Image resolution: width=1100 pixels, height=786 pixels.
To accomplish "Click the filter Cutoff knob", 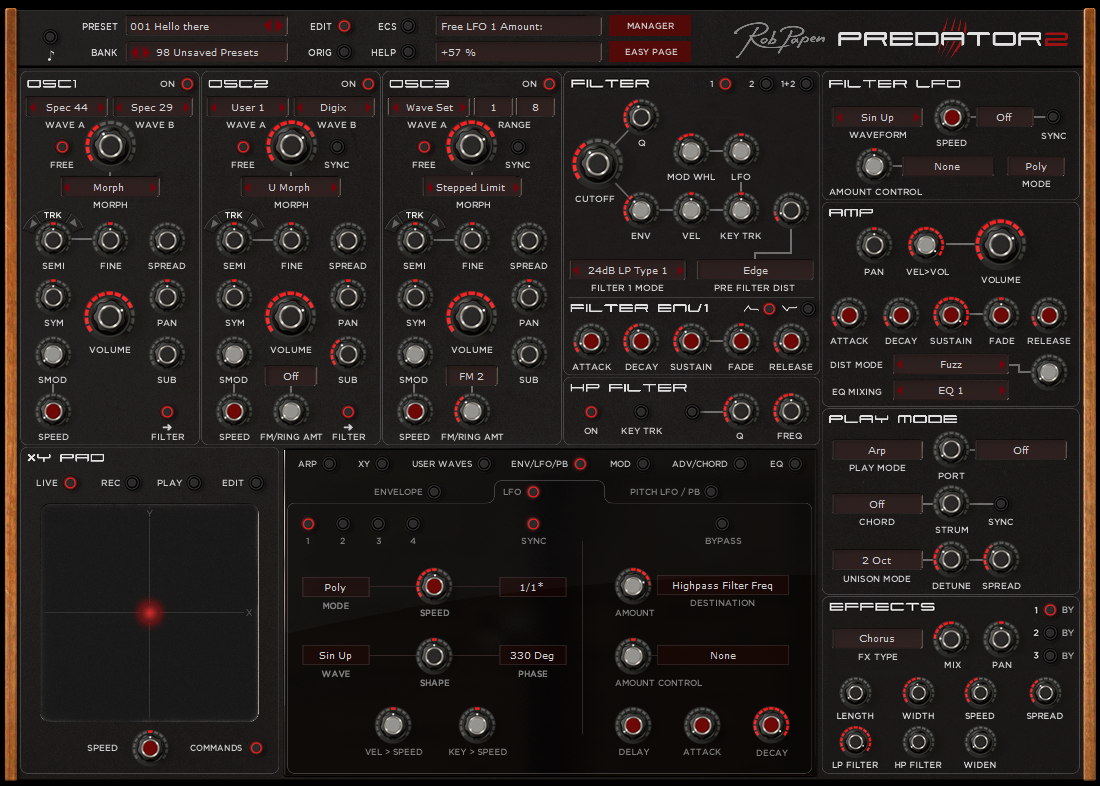I will click(595, 160).
